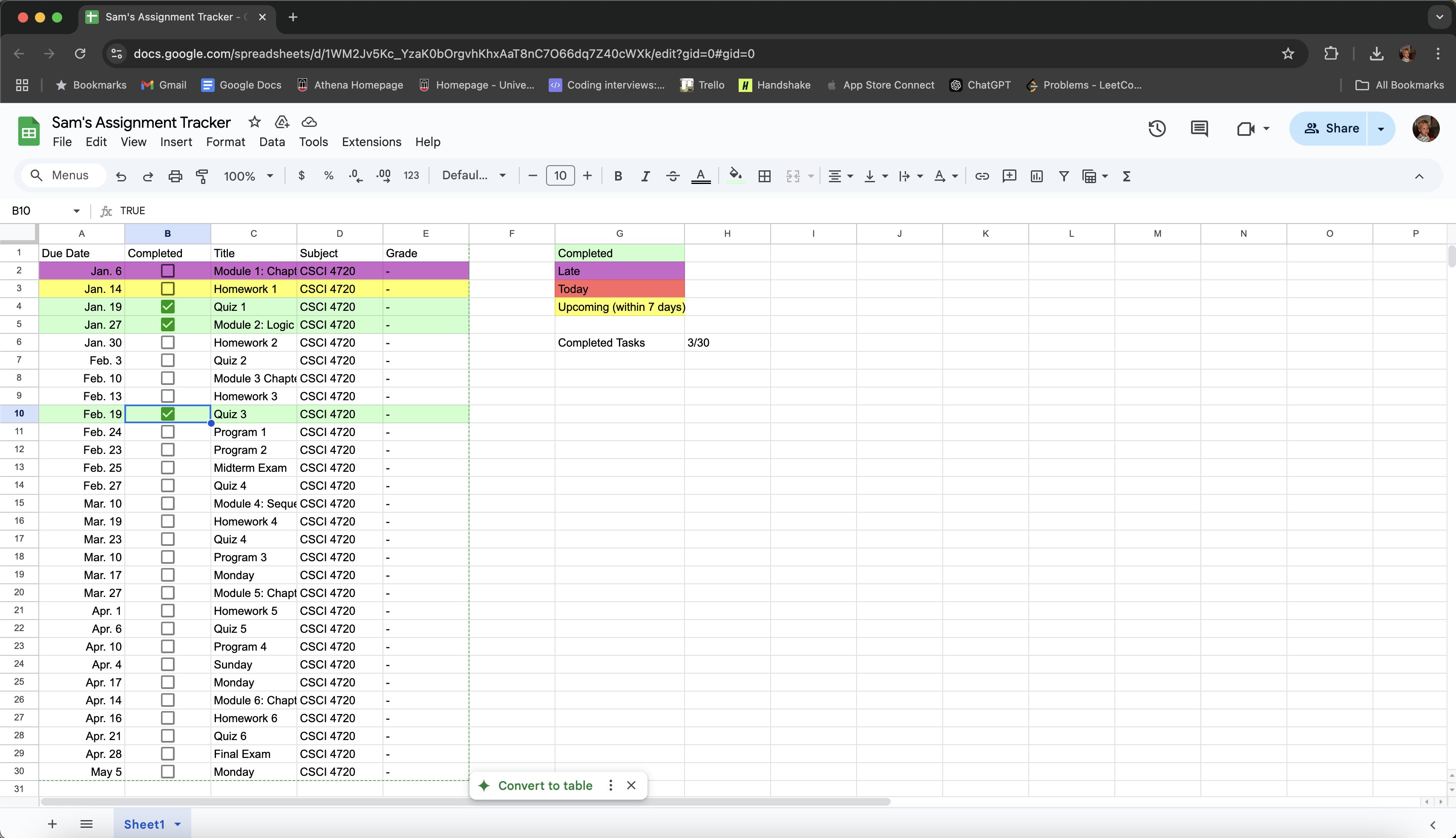Image resolution: width=1456 pixels, height=838 pixels.
Task: Check the Midterm Exam completed checkbox
Action: tap(167, 468)
